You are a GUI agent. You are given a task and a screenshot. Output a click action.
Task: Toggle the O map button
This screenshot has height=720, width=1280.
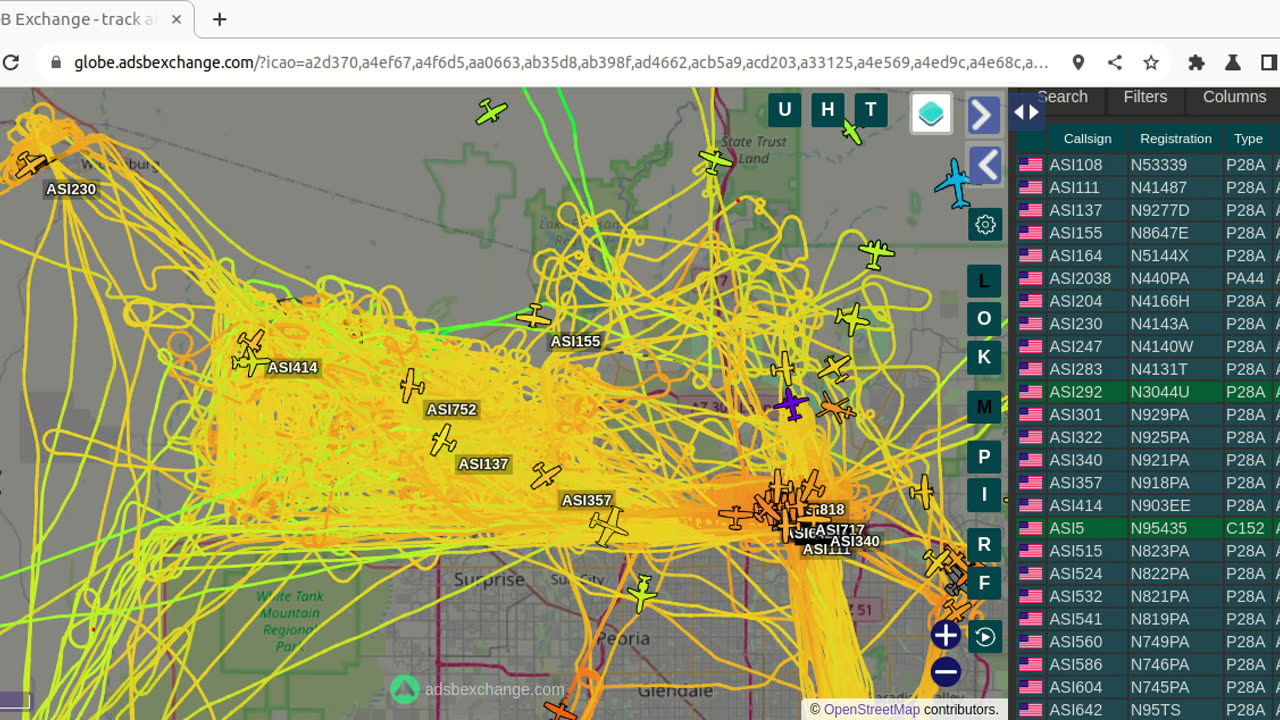(984, 319)
